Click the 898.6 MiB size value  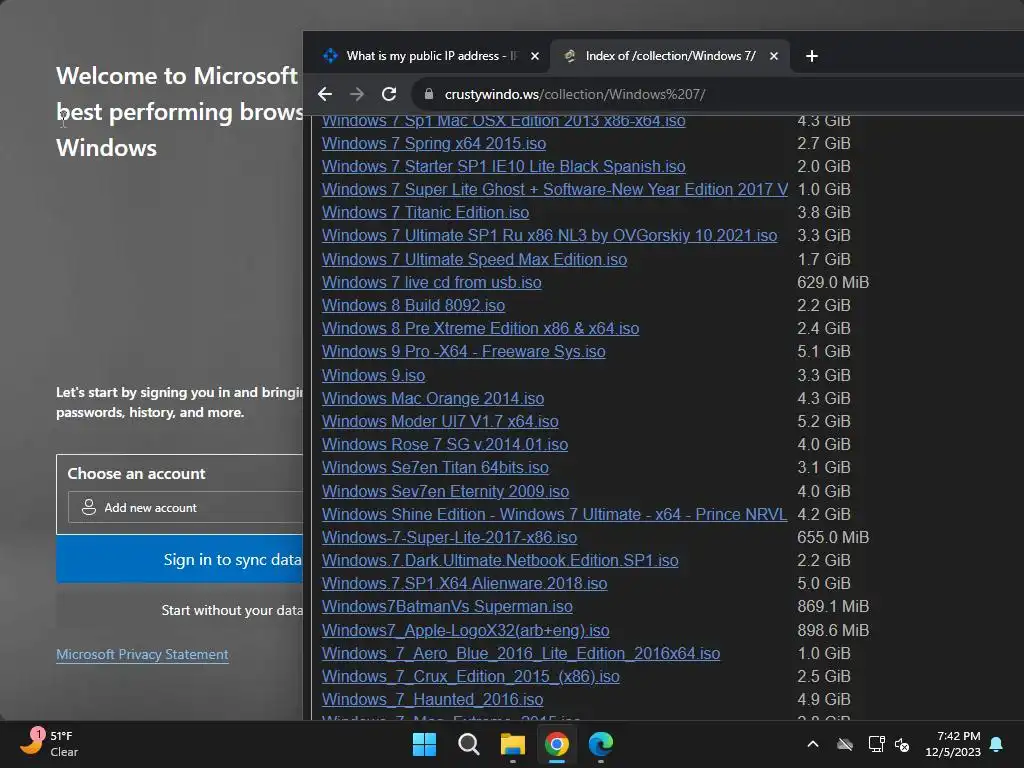tap(833, 630)
